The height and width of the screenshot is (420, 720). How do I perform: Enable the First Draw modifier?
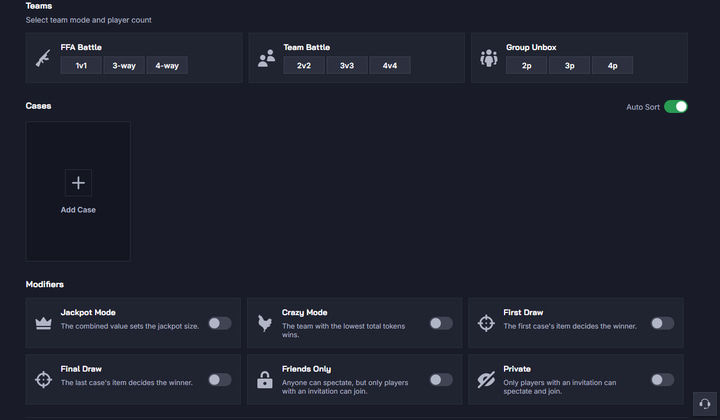pos(662,323)
